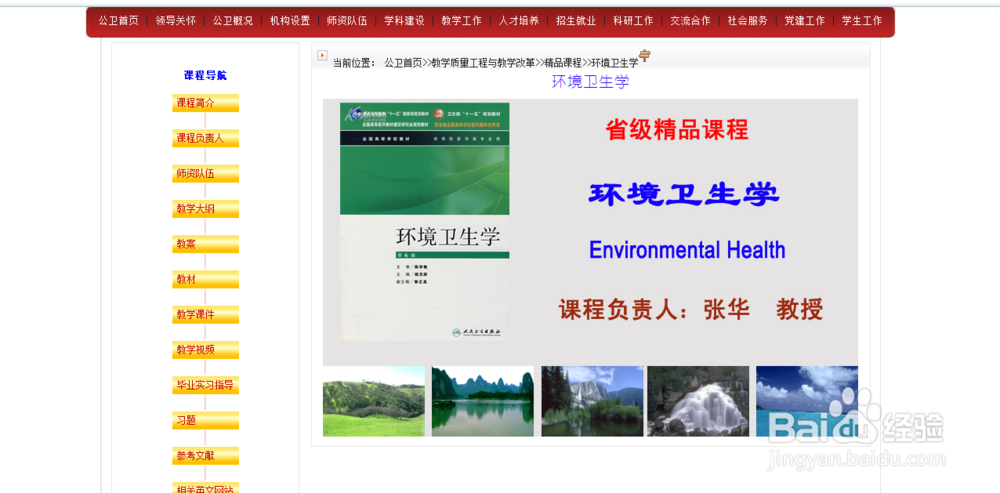The image size is (1000, 493).
Task: Click the 环境卫生学 textbook cover image
Action: (425, 221)
